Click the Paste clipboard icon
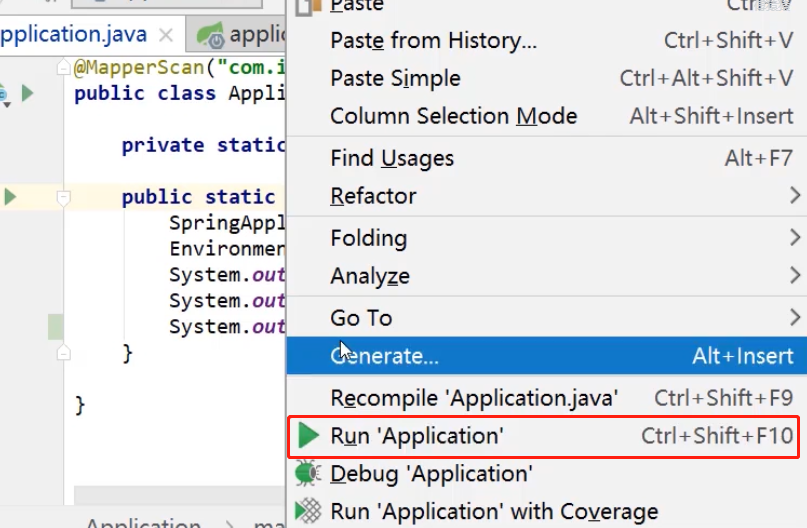Image resolution: width=807 pixels, height=528 pixels. [309, 6]
